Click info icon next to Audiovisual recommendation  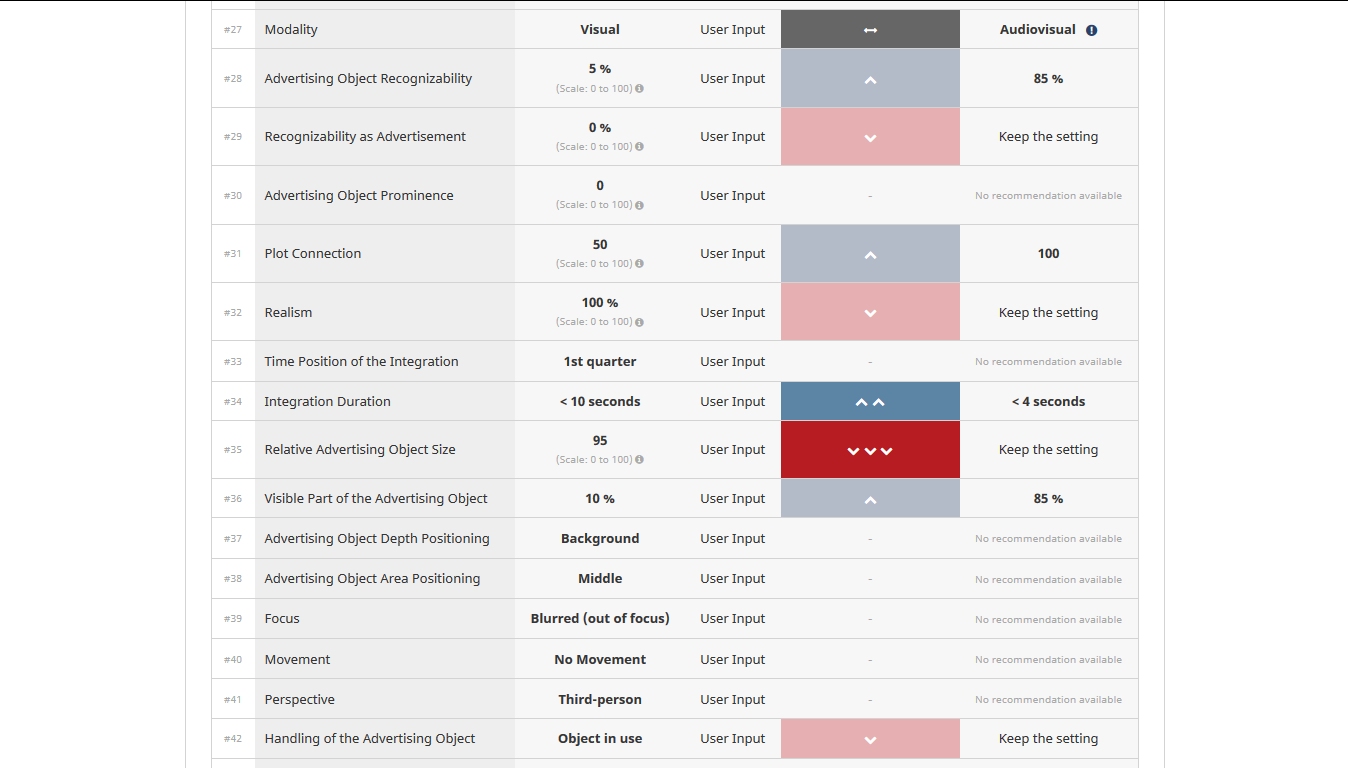(x=1091, y=30)
